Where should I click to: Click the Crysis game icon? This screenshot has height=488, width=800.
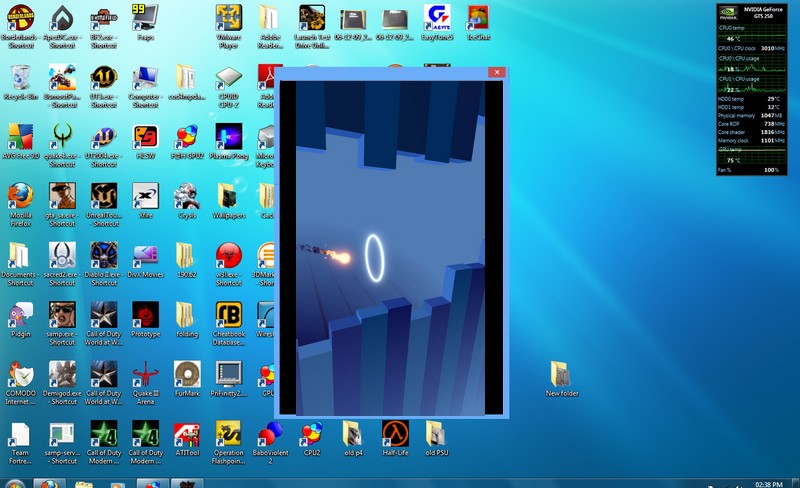coord(187,194)
